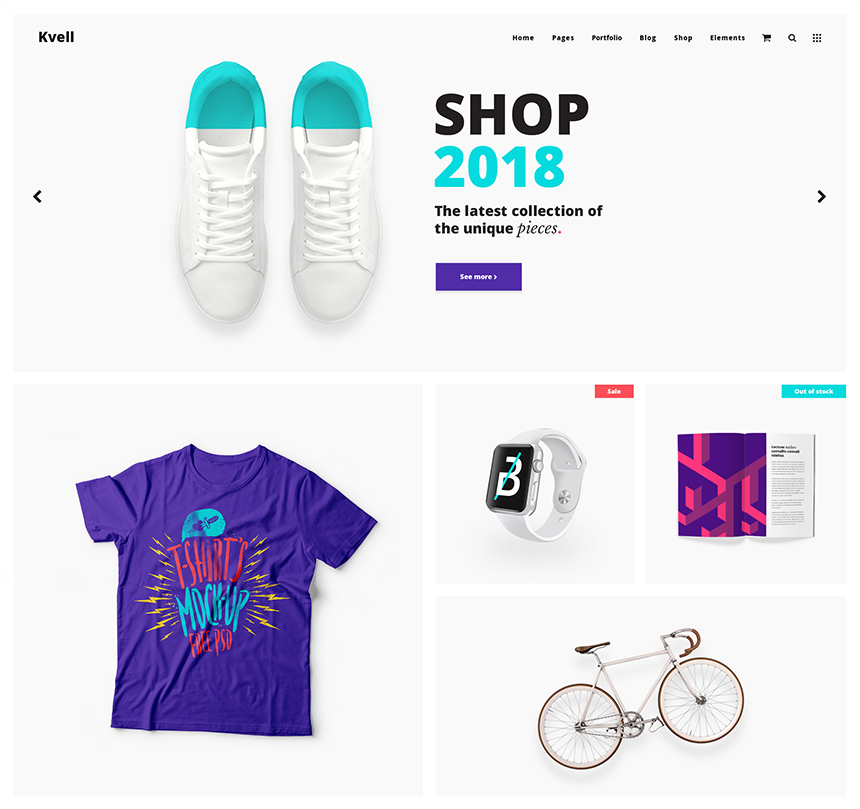Open the smartwatch product tile
The image size is (860, 809).
tap(535, 484)
